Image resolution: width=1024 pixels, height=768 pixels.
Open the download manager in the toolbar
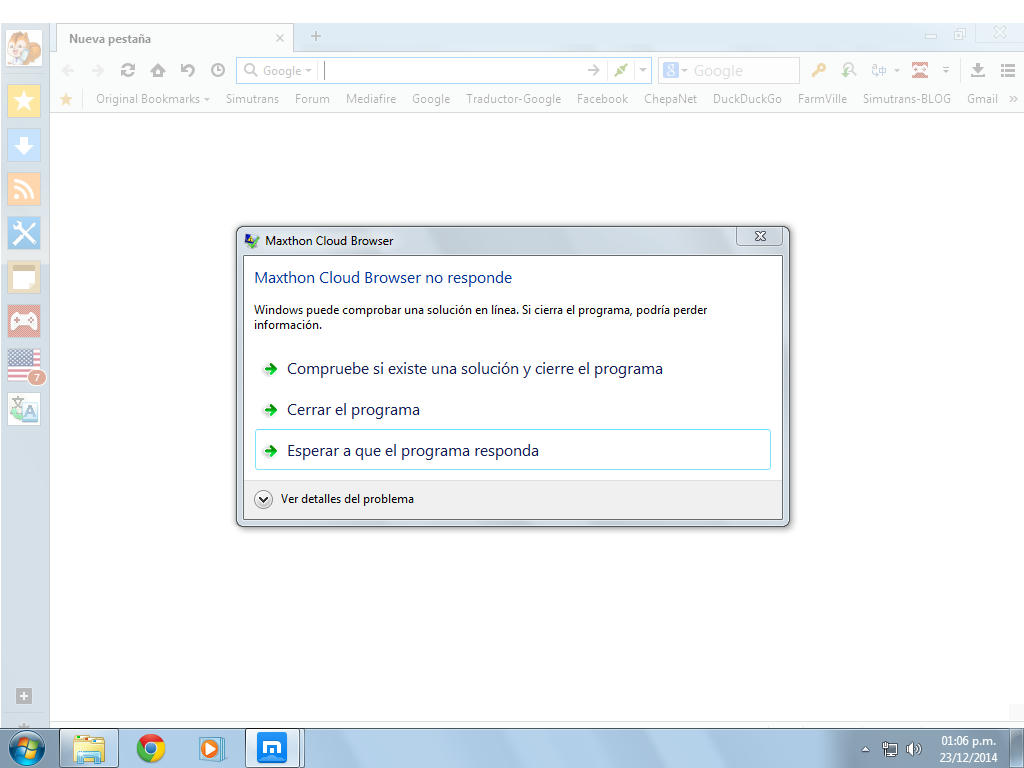pos(978,70)
